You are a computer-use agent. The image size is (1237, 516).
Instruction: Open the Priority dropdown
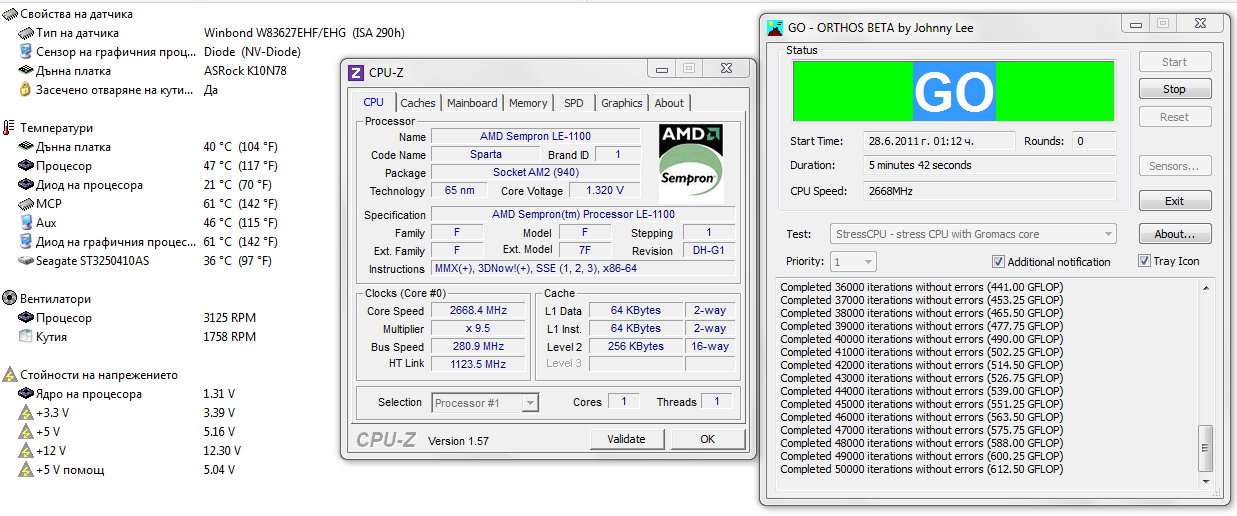854,262
